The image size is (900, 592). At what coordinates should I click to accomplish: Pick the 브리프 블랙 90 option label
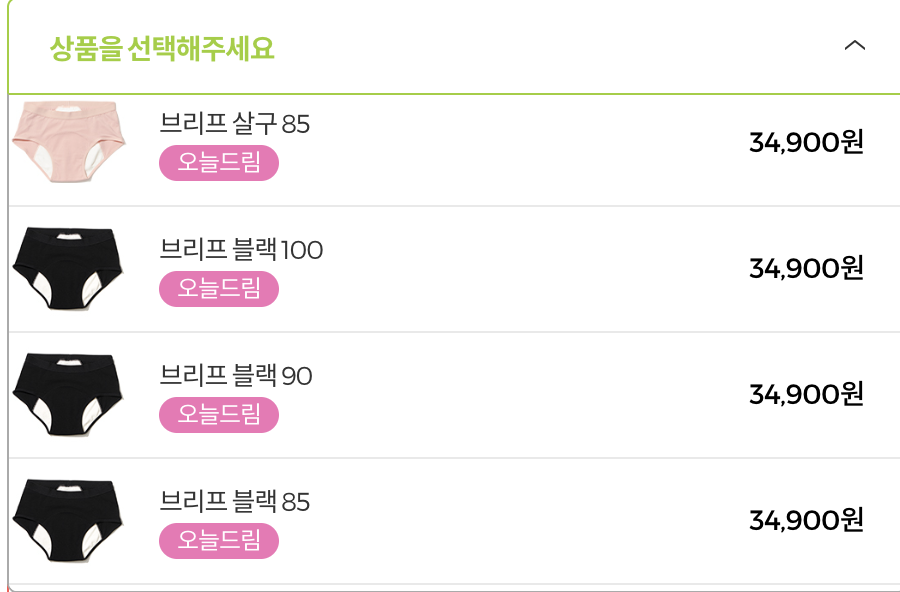point(235,376)
